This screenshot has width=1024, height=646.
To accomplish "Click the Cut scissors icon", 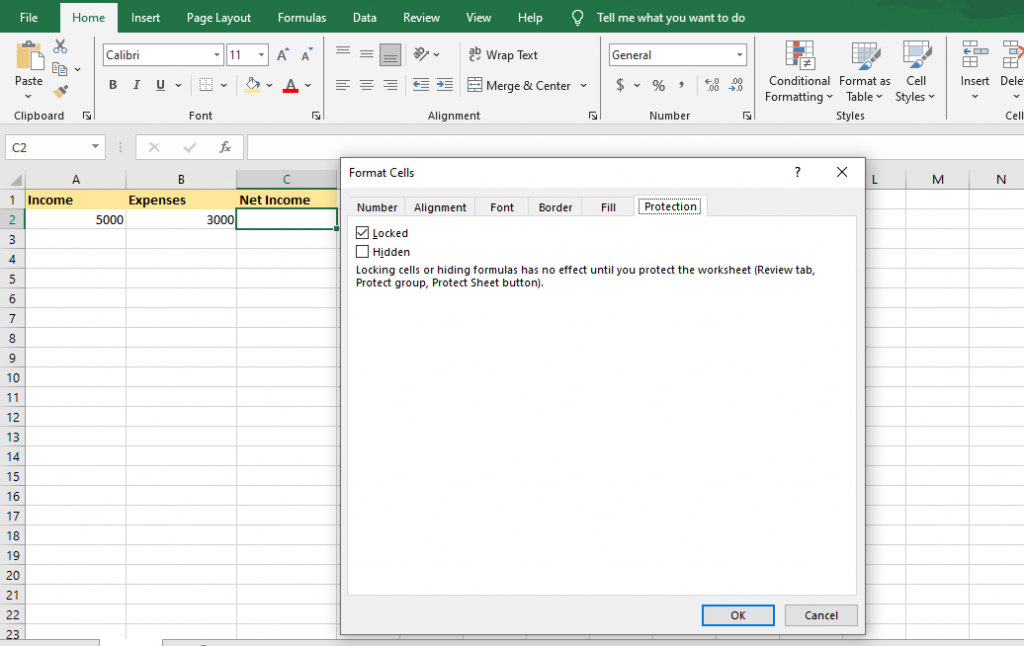I will pyautogui.click(x=60, y=47).
